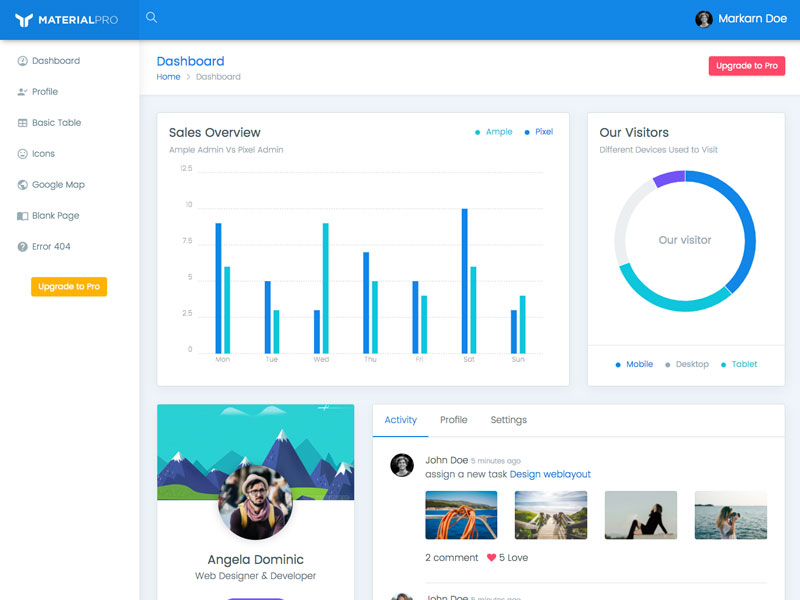Click the search icon in top bar
This screenshot has width=800, height=600.
(151, 17)
